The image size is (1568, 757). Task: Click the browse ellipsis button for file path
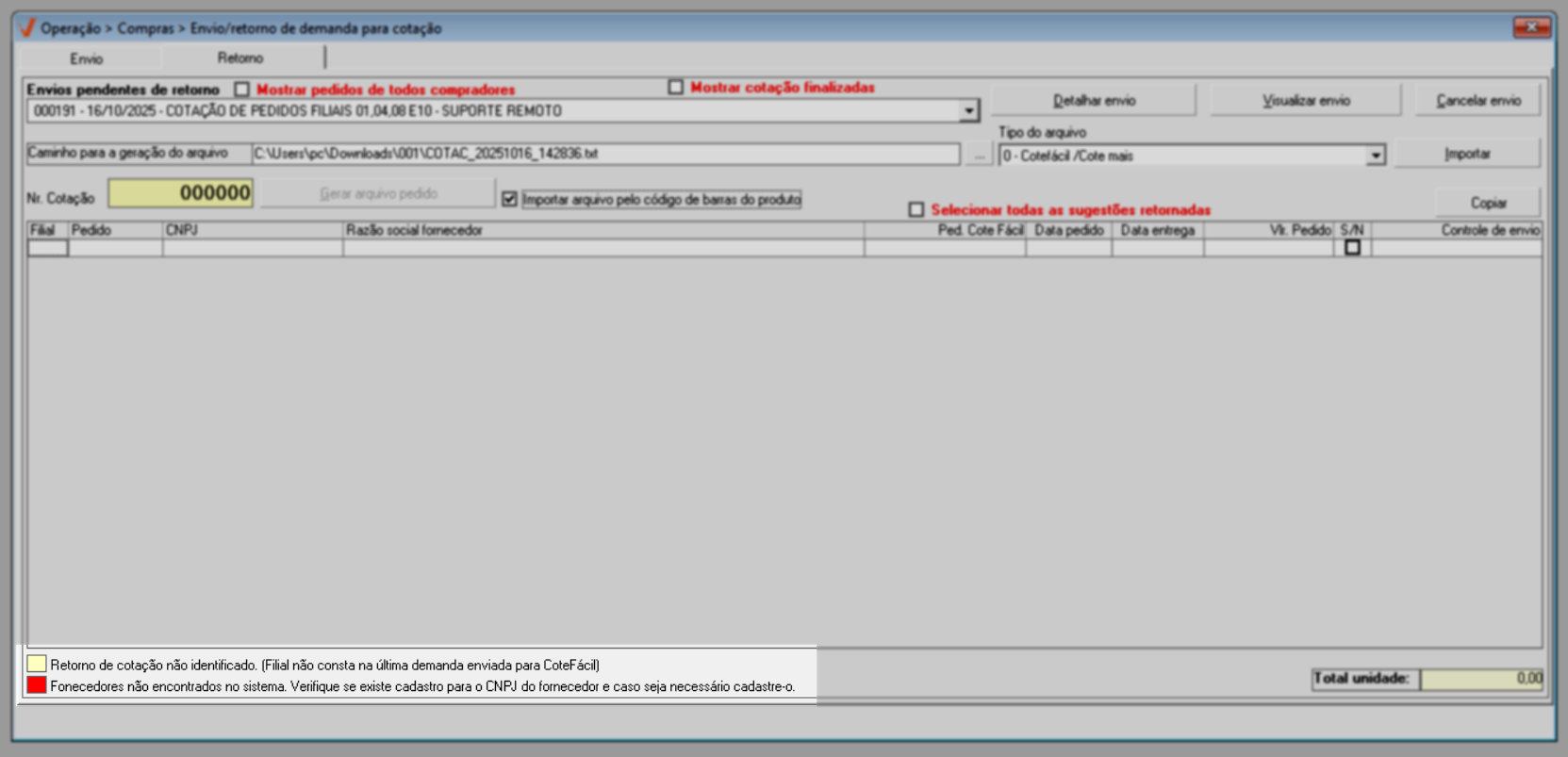tap(979, 155)
